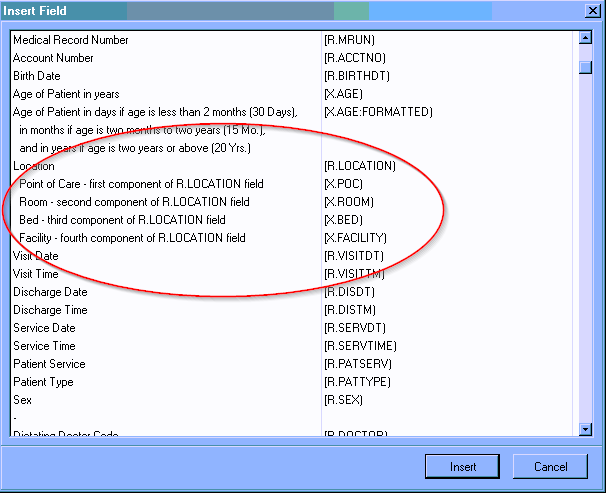Select the Visit Date field
606x493 pixels.
tap(36, 256)
